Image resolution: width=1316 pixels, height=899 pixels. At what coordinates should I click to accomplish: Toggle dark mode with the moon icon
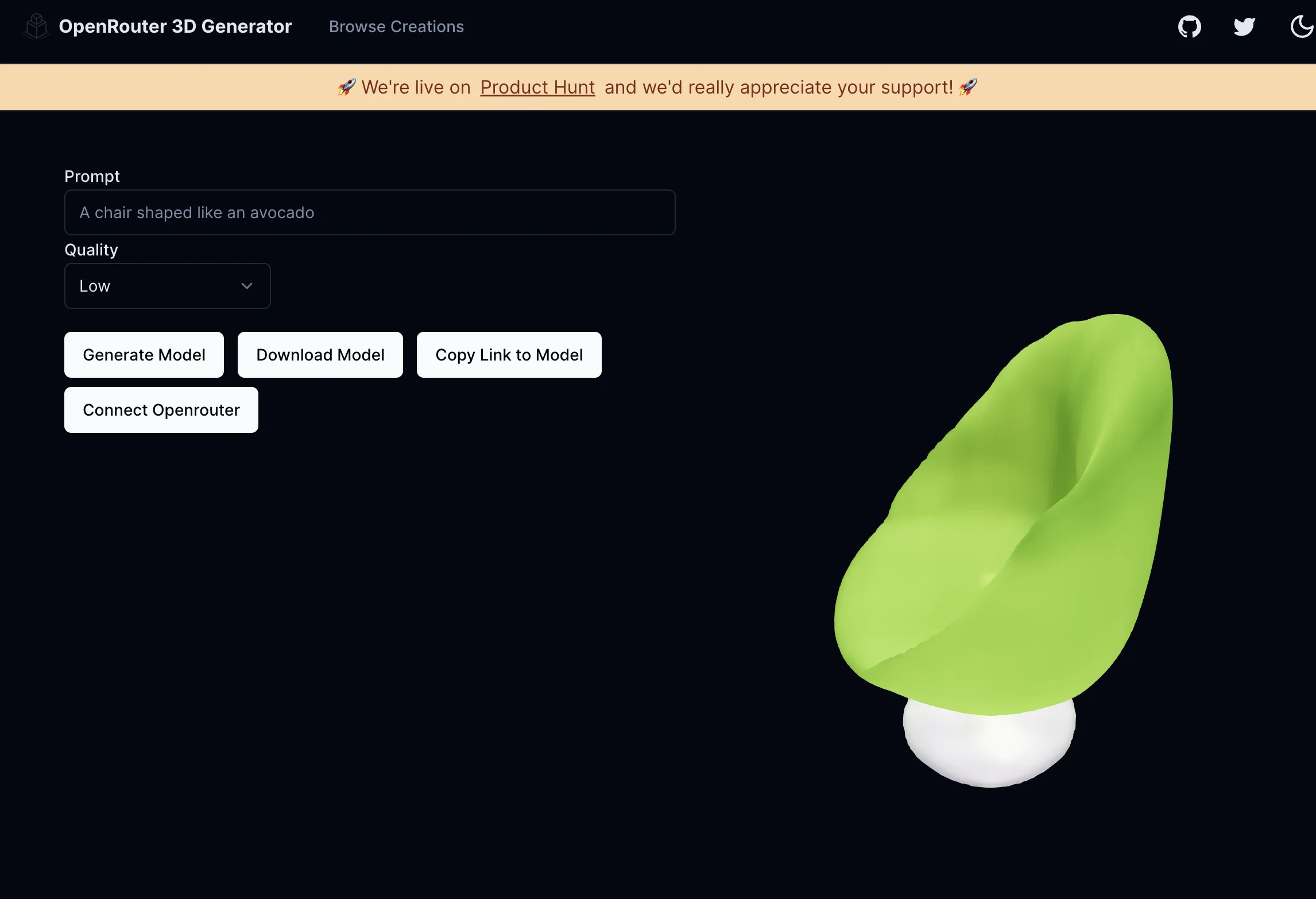point(1302,26)
